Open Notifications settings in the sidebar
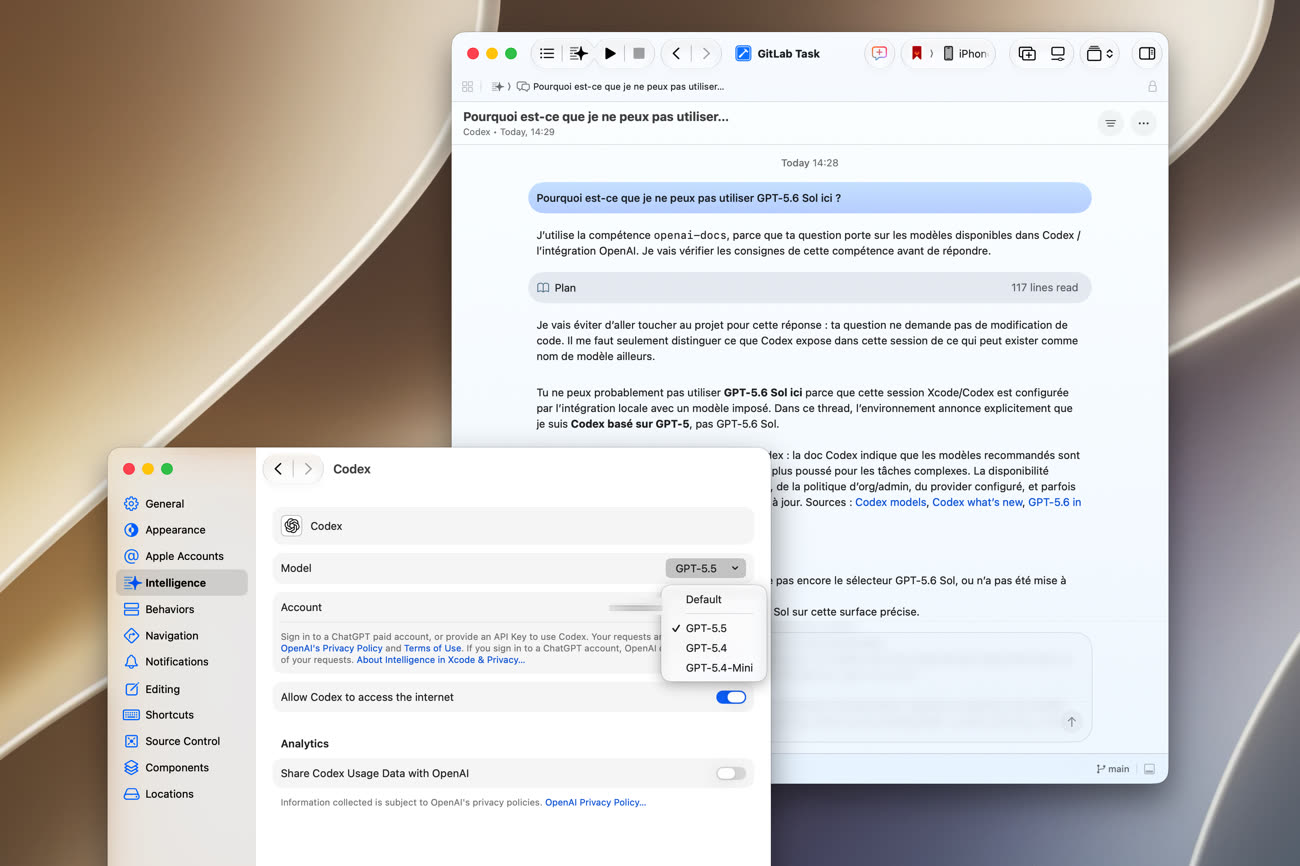The width and height of the screenshot is (1300, 866). point(182,662)
